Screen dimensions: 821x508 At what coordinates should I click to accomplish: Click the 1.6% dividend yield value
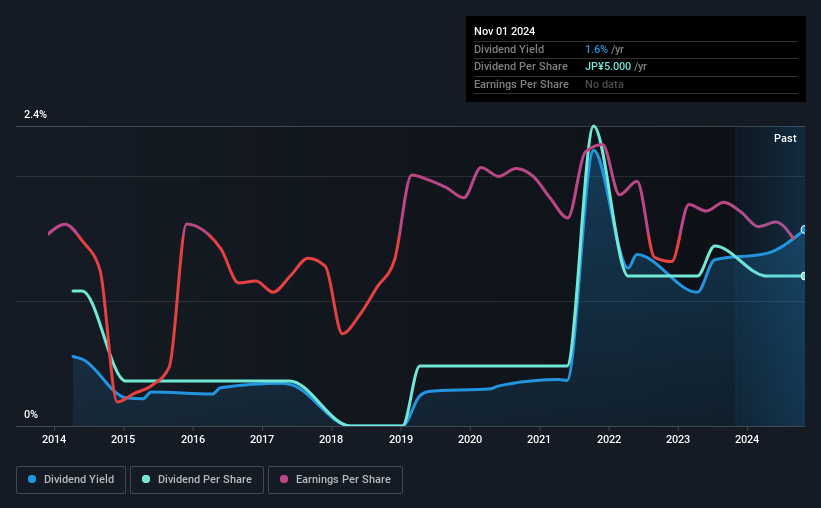(596, 49)
